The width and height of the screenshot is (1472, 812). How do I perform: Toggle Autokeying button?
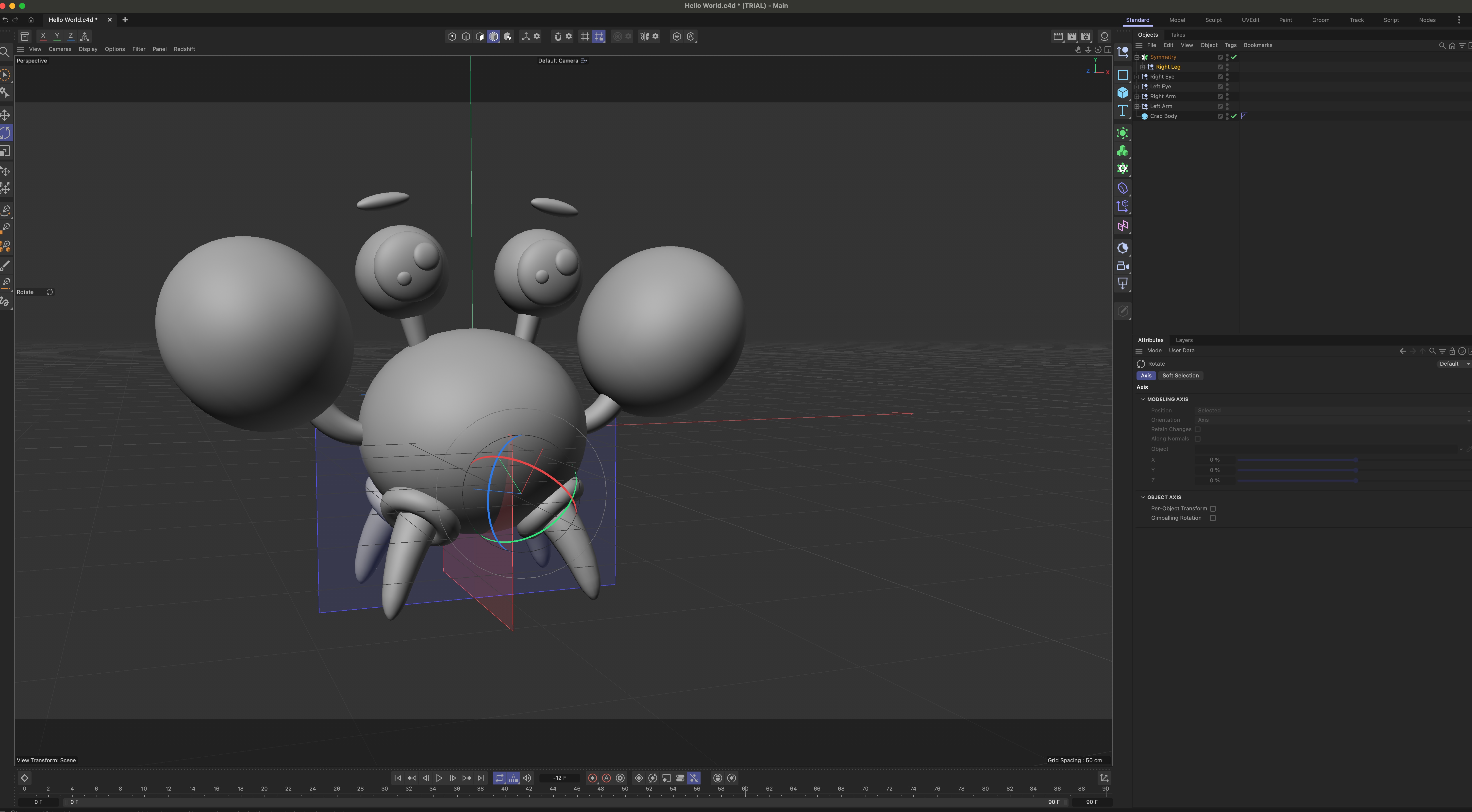pyautogui.click(x=606, y=778)
